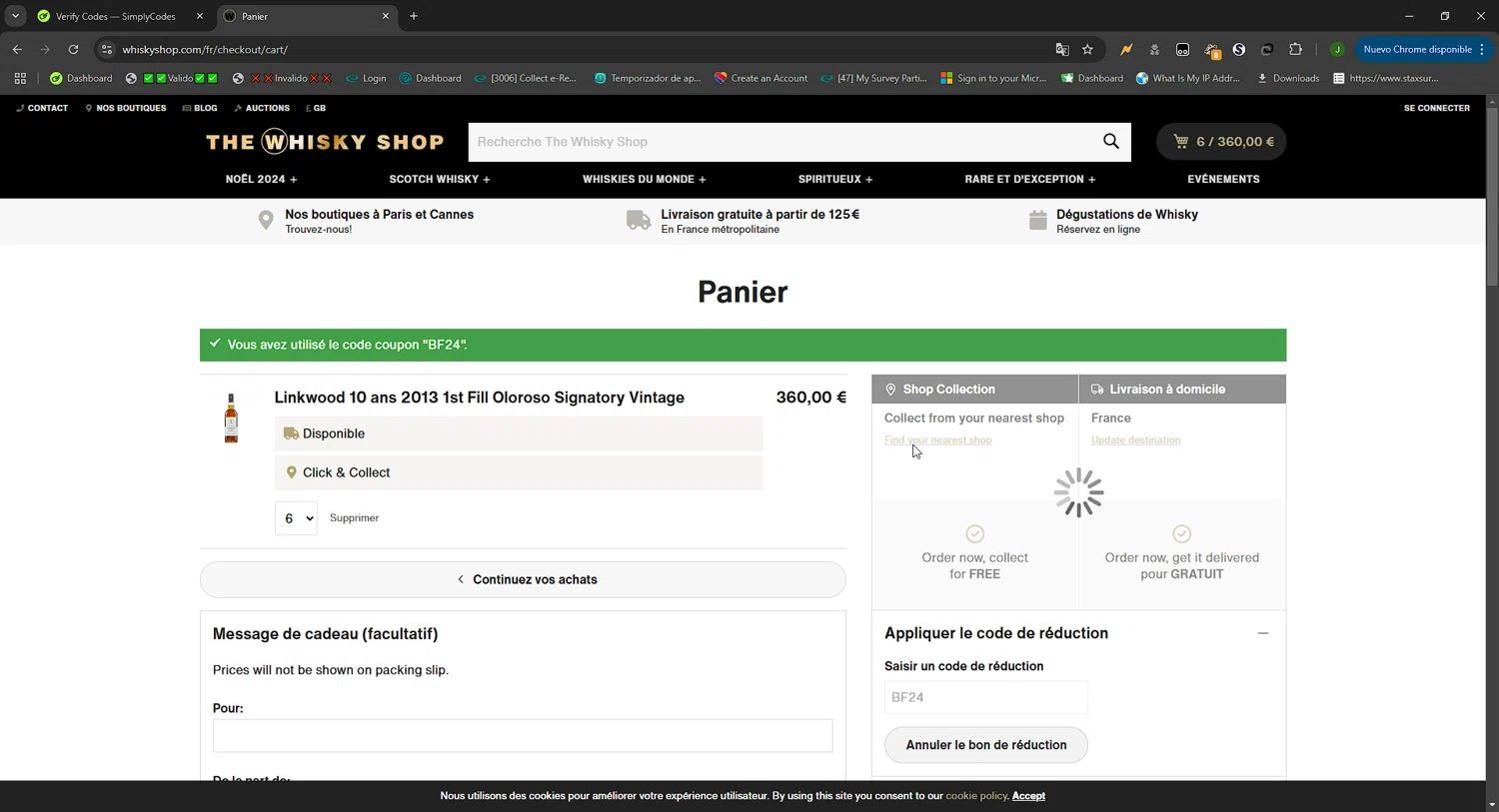Bookmark this page with the star icon
The width and height of the screenshot is (1499, 812).
[1087, 49]
